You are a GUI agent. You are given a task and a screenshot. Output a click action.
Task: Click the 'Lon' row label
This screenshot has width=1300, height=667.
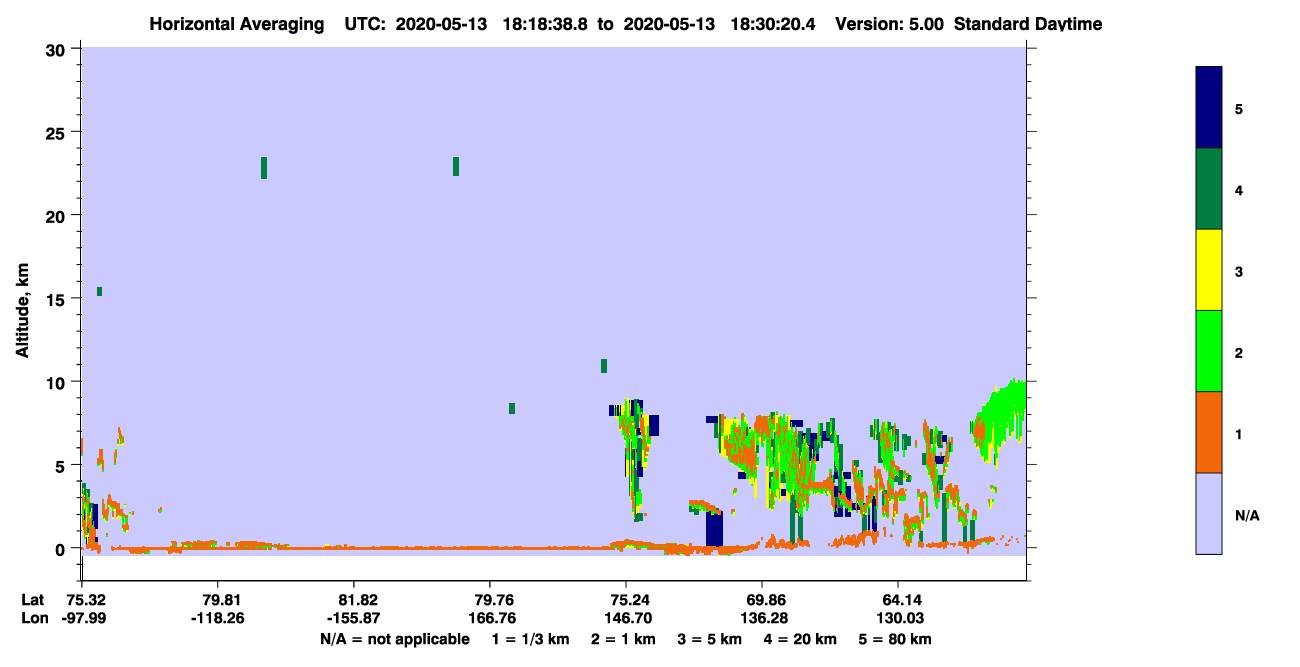33,618
